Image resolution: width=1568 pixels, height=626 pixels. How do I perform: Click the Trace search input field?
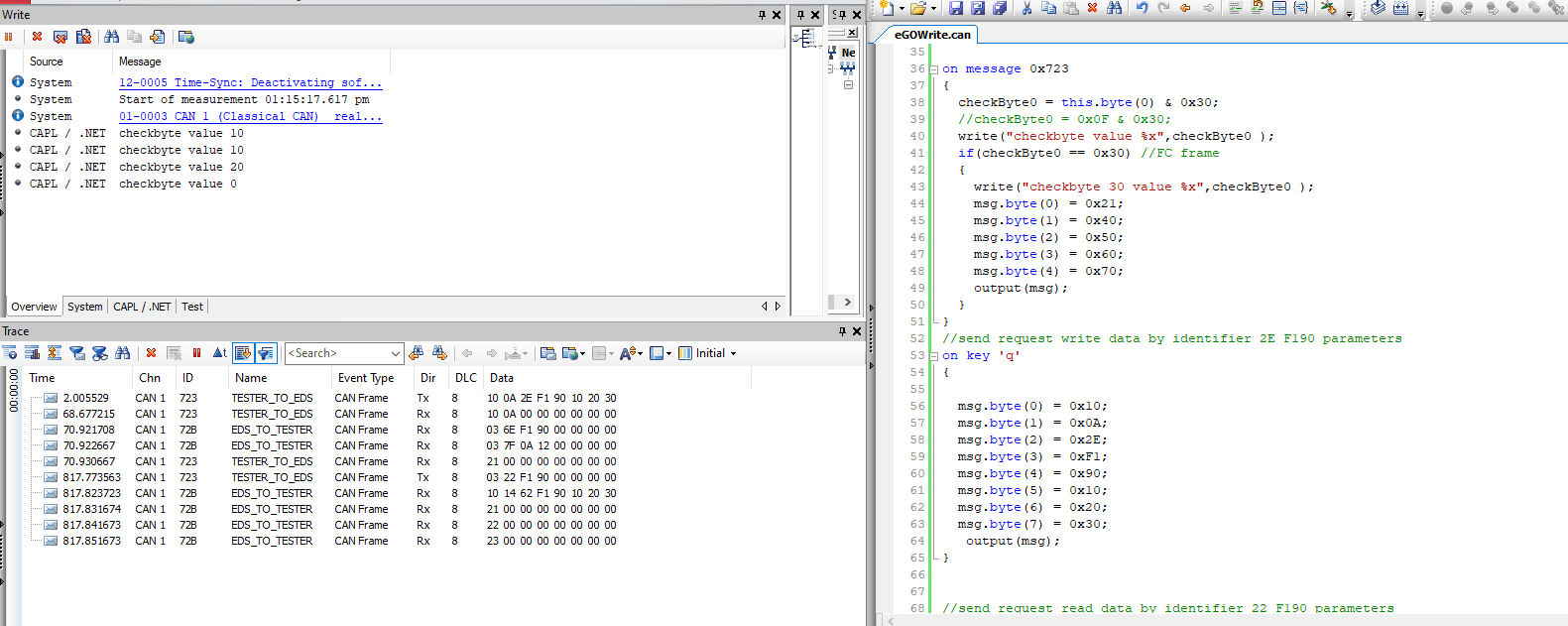(337, 353)
